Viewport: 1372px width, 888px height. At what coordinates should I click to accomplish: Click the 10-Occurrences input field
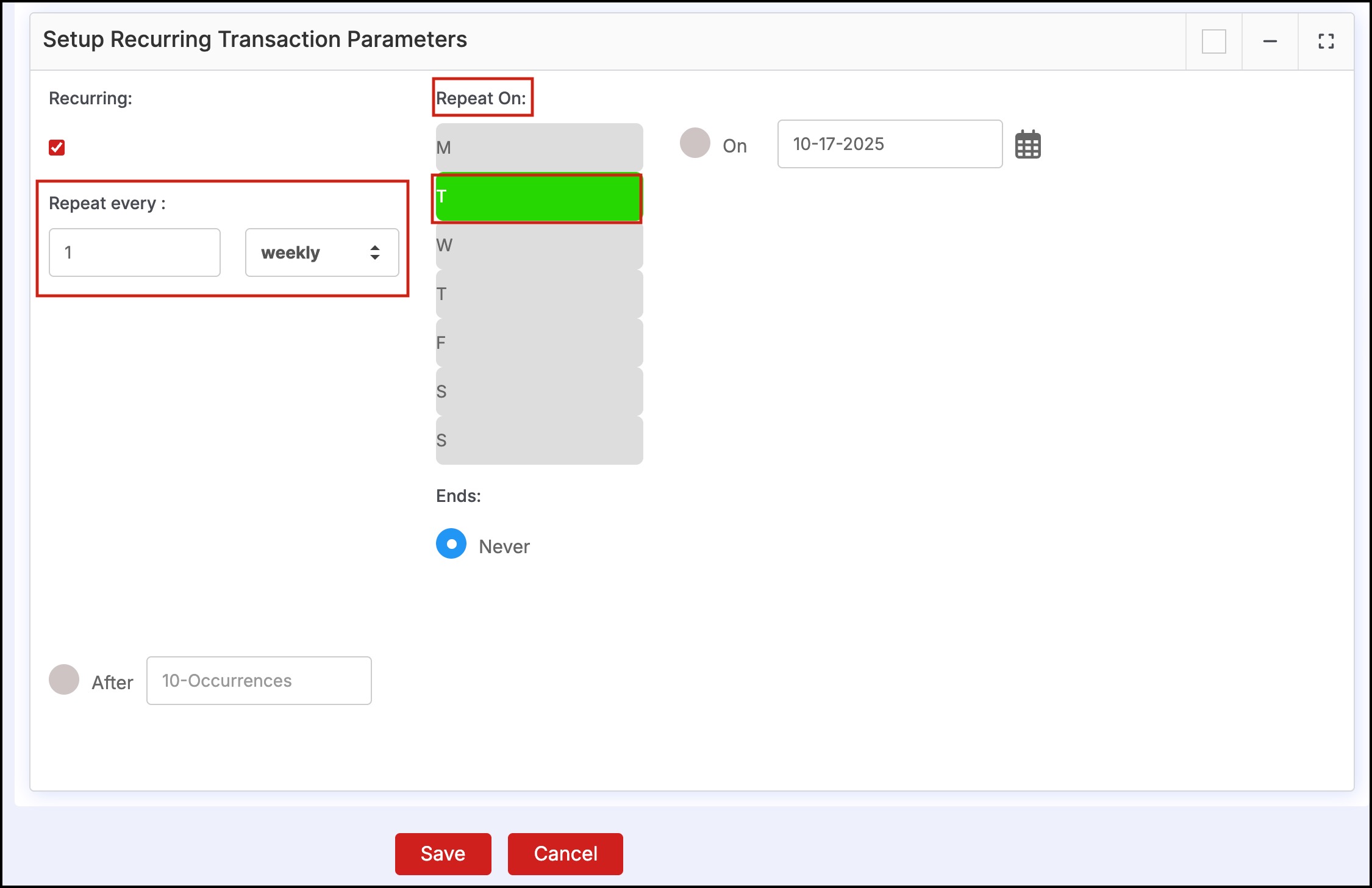pos(259,681)
